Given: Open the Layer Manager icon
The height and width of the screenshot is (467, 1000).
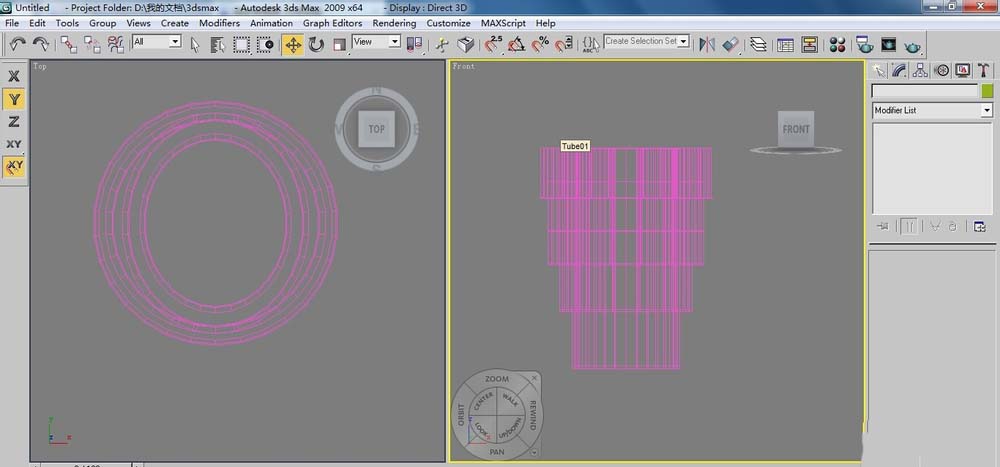Looking at the screenshot, I should [758, 45].
